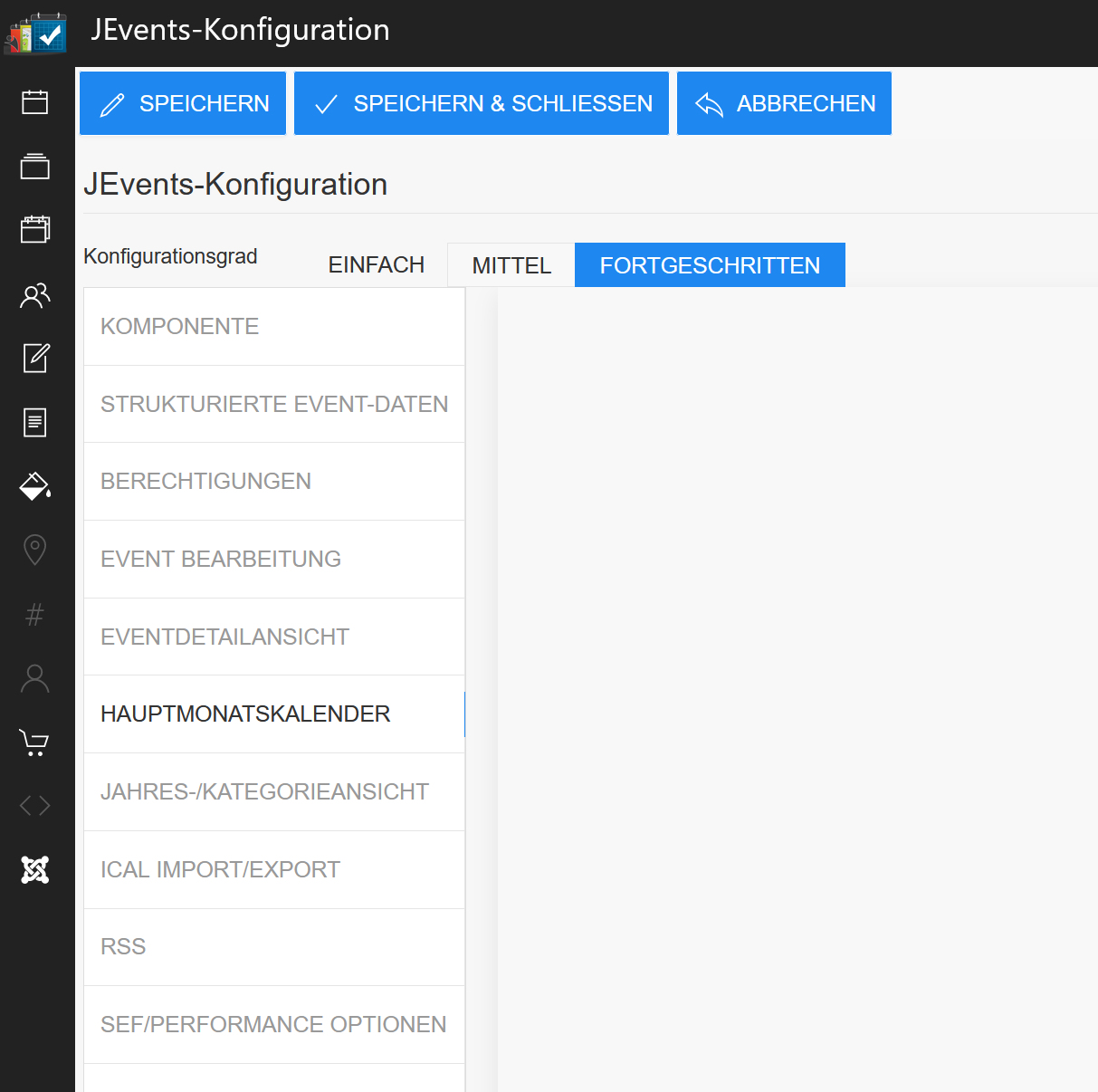Viewport: 1098px width, 1092px height.
Task: Open the stacked layers sidebar icon
Action: (35, 167)
